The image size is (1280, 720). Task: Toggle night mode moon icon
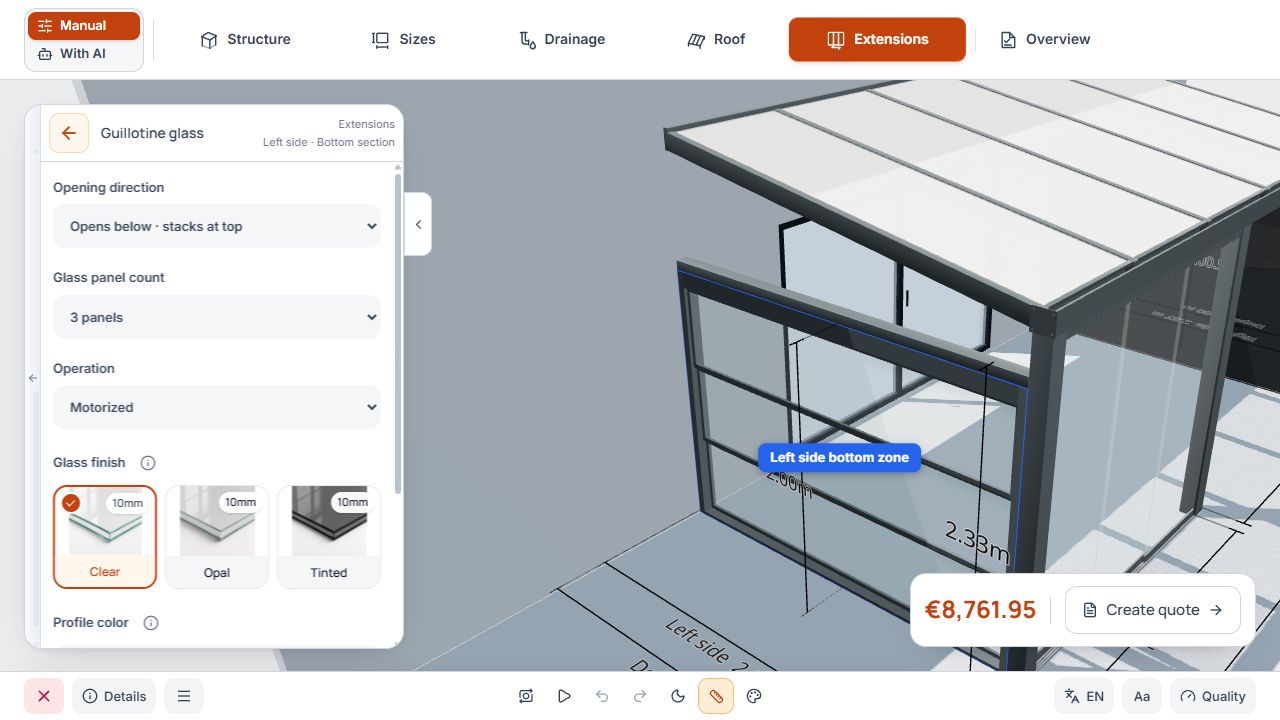[678, 696]
